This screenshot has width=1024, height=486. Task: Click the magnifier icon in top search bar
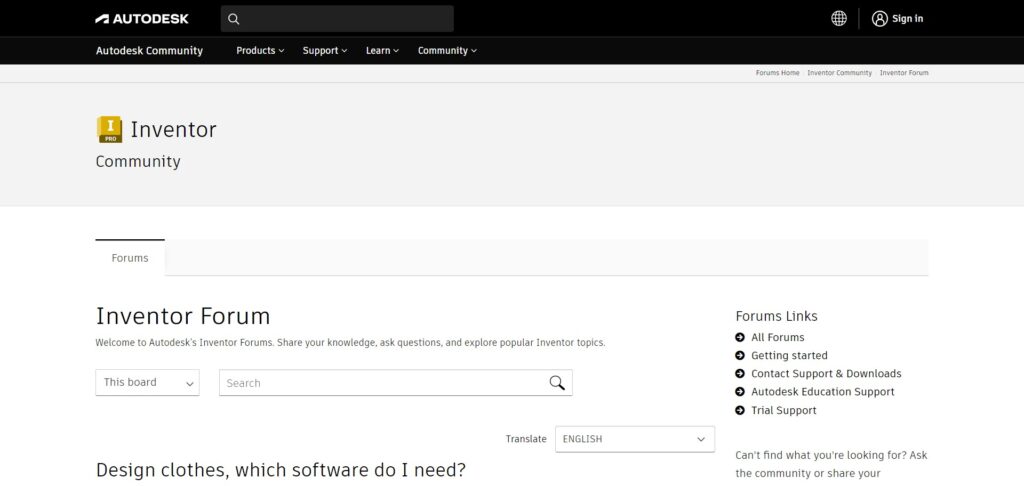(234, 19)
